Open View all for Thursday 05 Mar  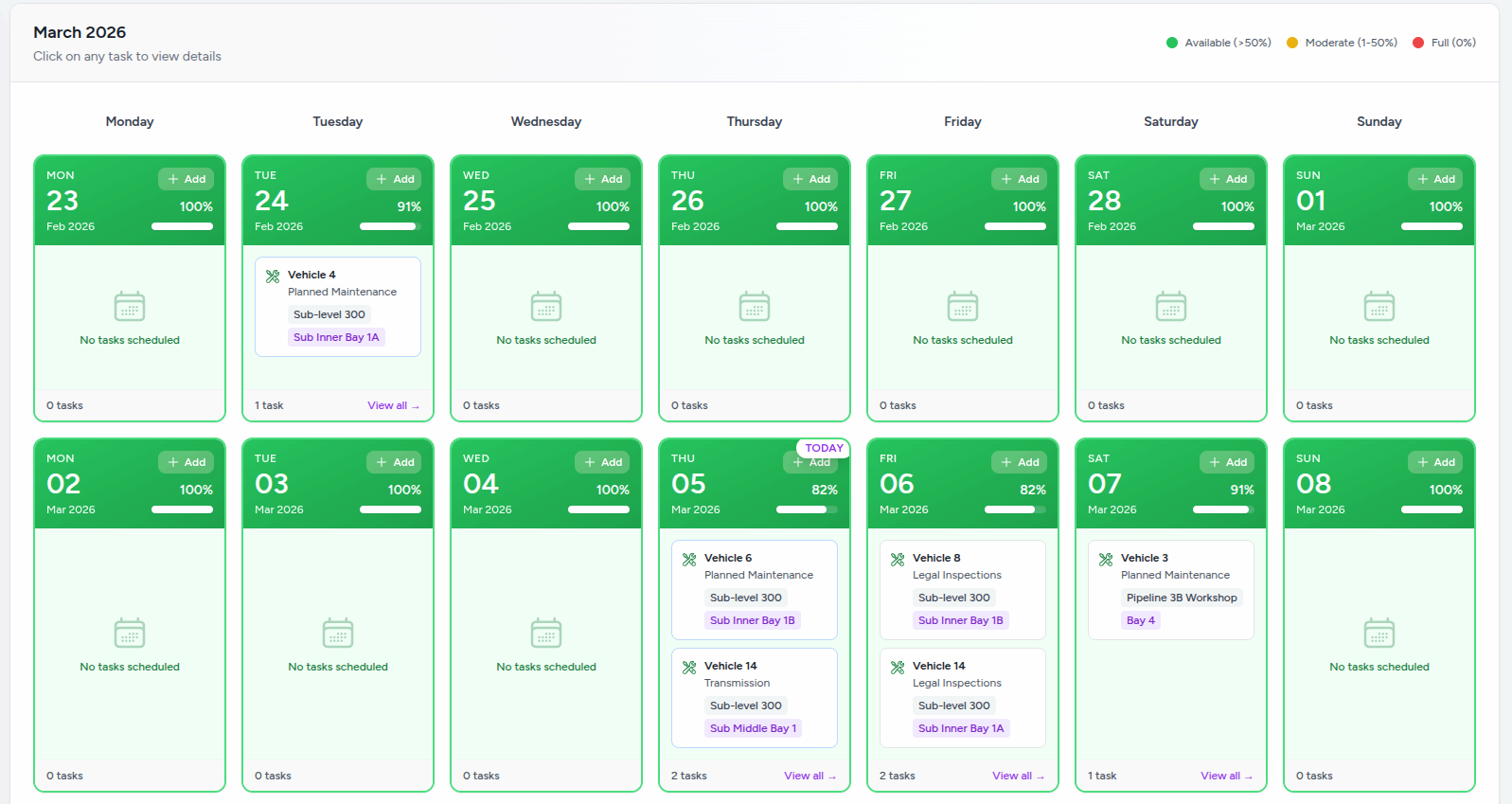(x=809, y=776)
